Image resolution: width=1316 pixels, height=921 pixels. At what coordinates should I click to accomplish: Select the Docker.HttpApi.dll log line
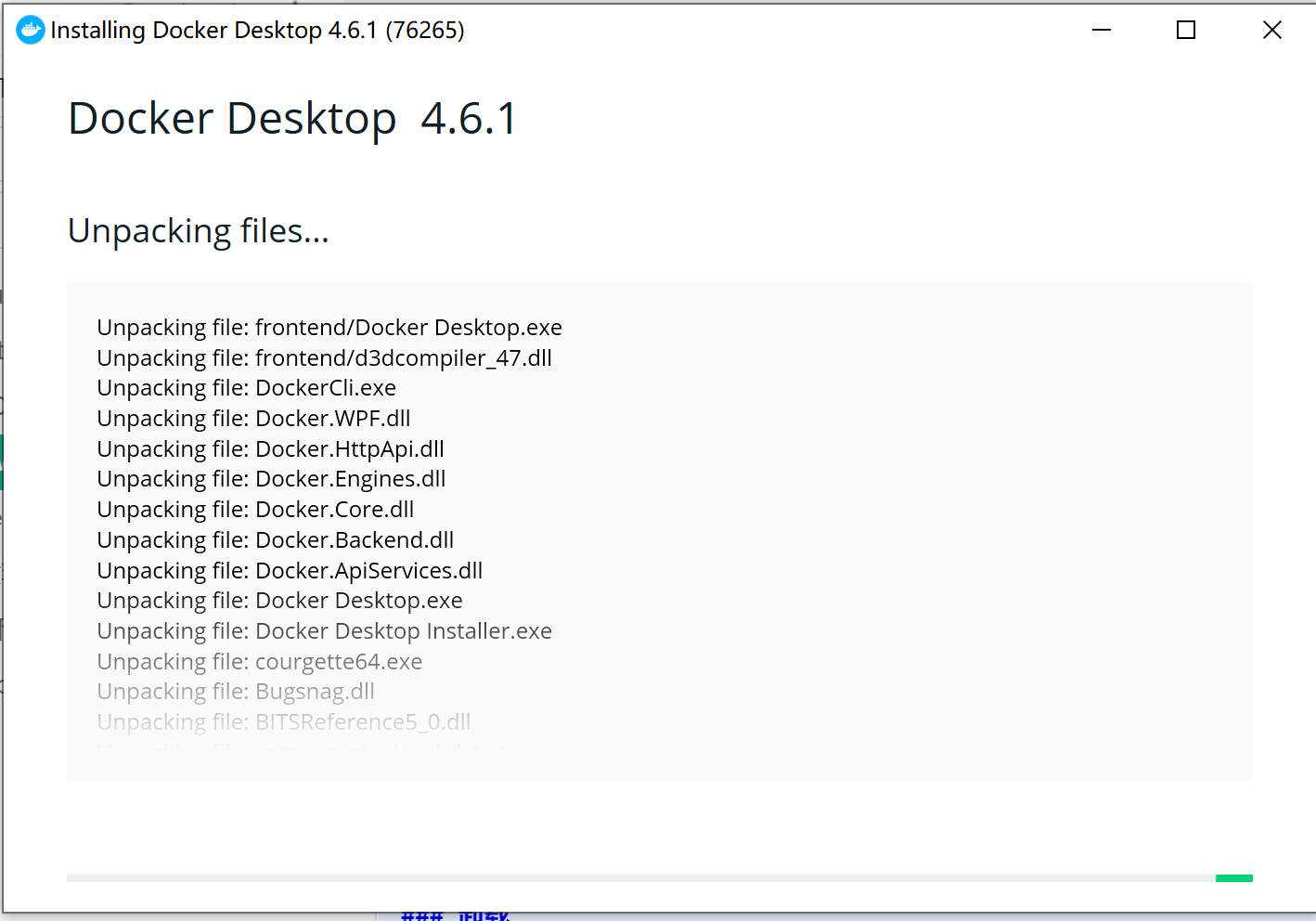click(271, 449)
